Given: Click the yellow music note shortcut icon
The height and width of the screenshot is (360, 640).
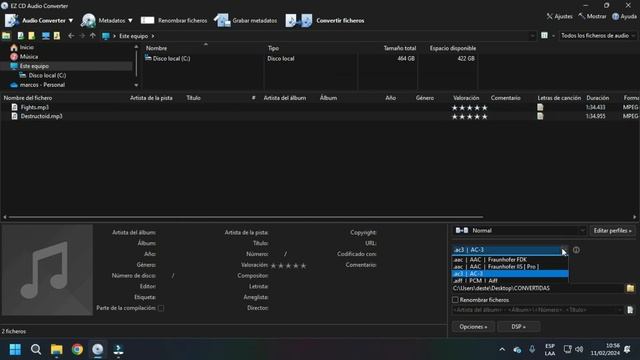Looking at the screenshot, I should click(57, 36).
